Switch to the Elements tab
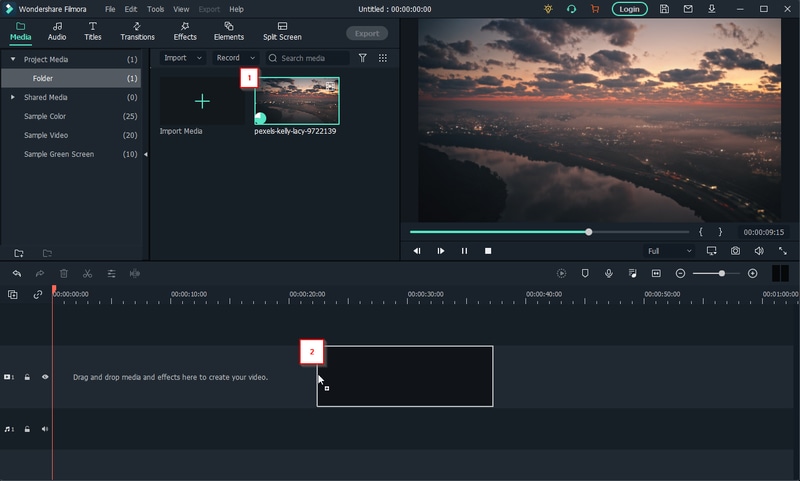Screen dimensions: 800x481 click(229, 31)
